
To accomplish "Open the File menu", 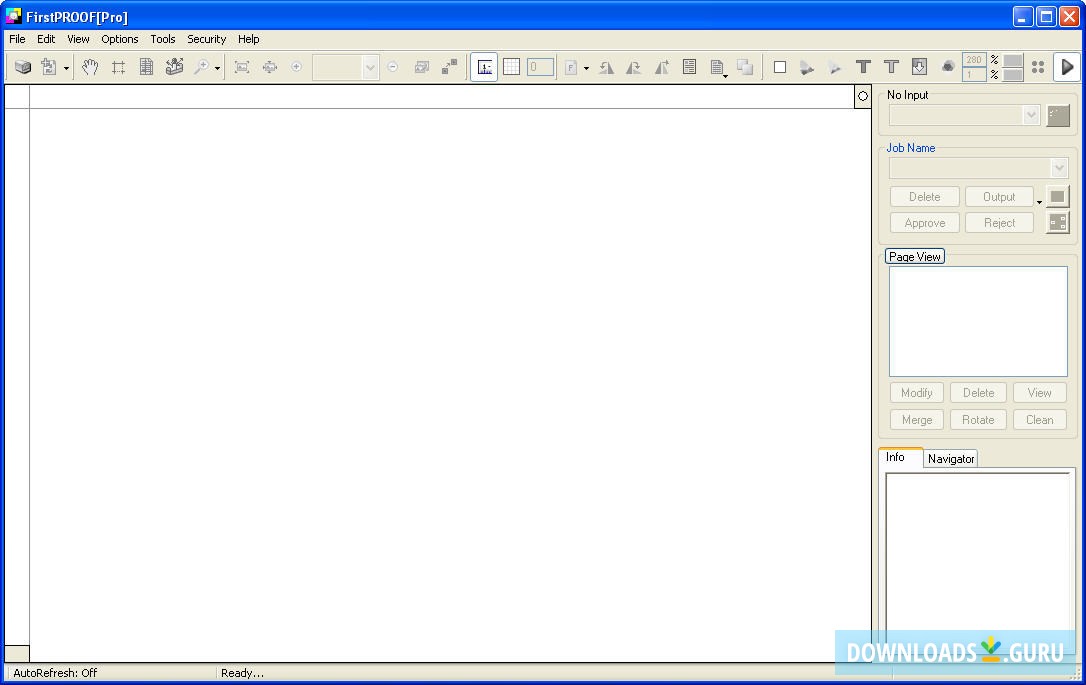I will tap(17, 39).
